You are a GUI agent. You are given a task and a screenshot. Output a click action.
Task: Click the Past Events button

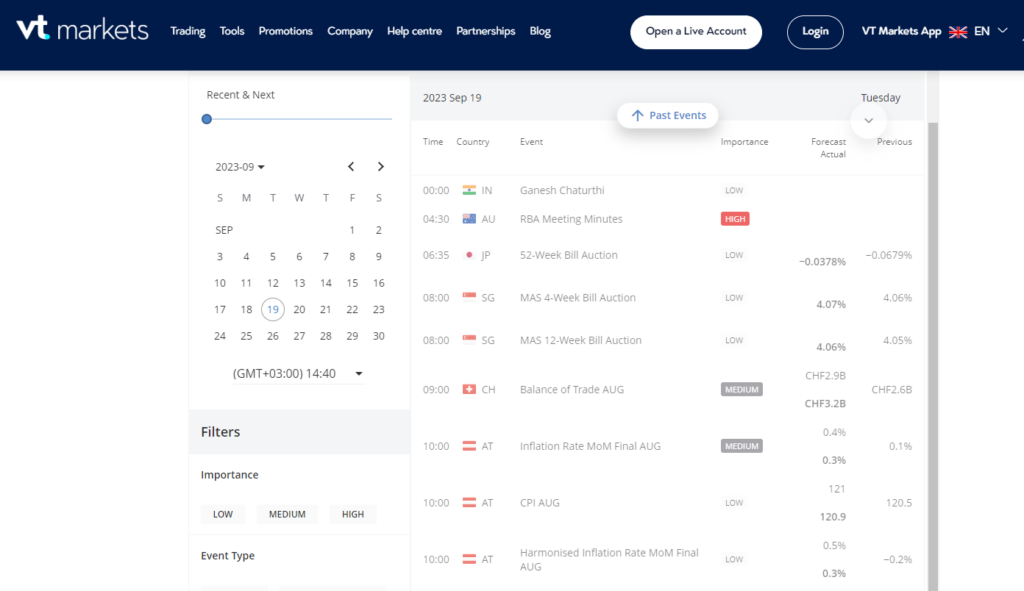[x=667, y=116]
